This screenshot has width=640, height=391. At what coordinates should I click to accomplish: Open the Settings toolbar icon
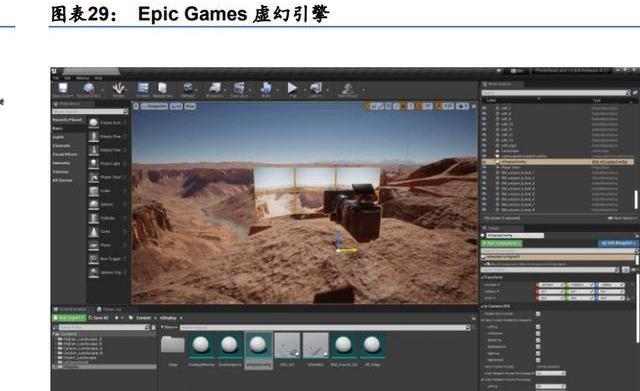click(x=188, y=90)
